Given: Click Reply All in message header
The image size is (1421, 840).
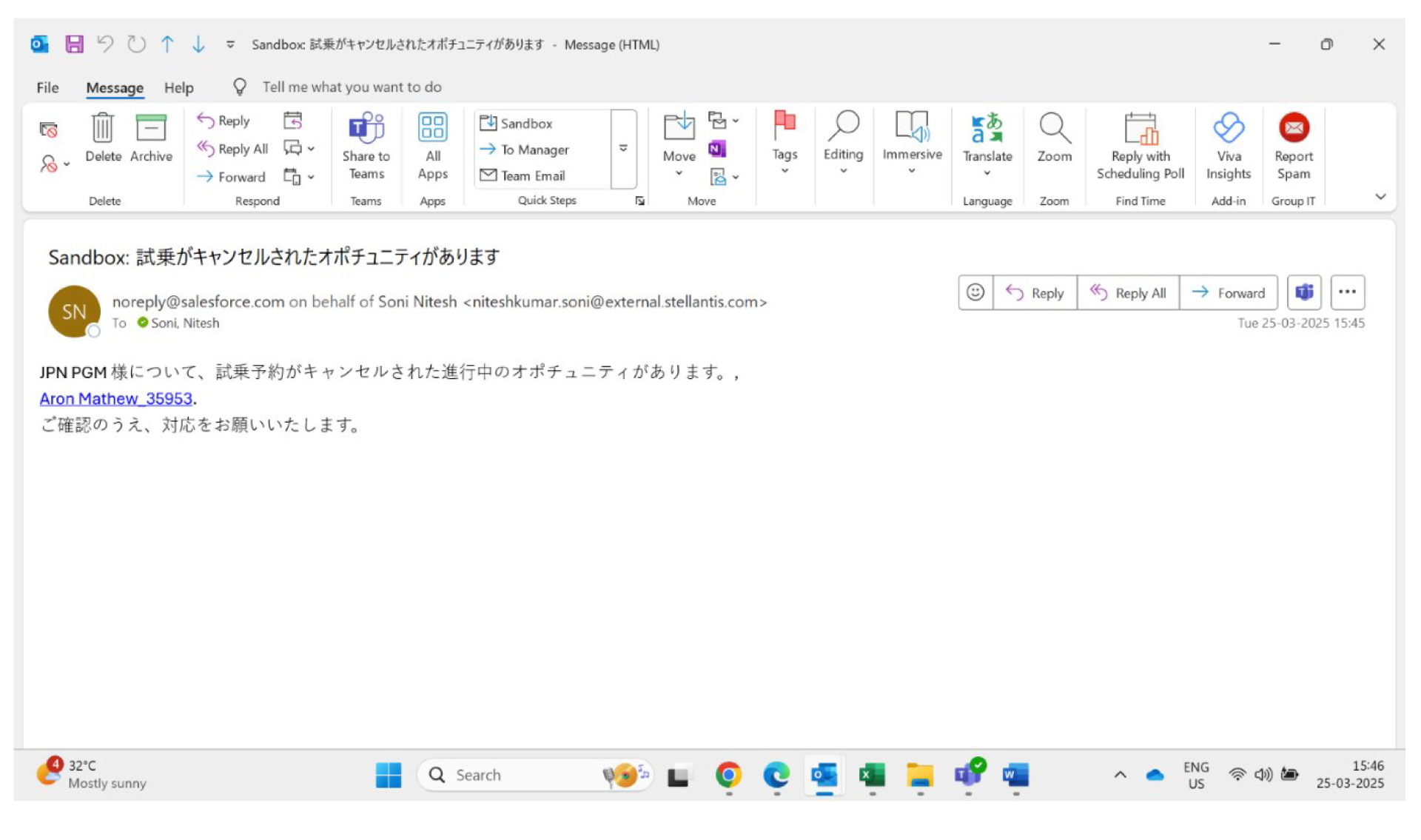Looking at the screenshot, I should point(1128,293).
